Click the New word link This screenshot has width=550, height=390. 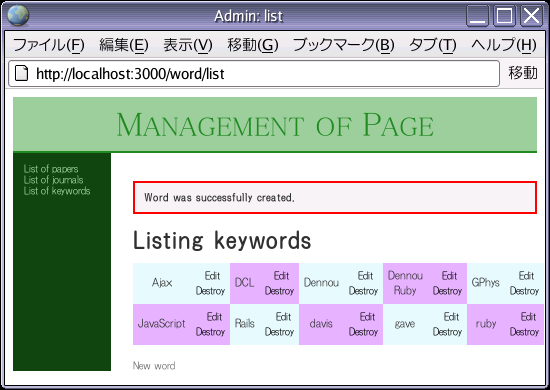[154, 366]
